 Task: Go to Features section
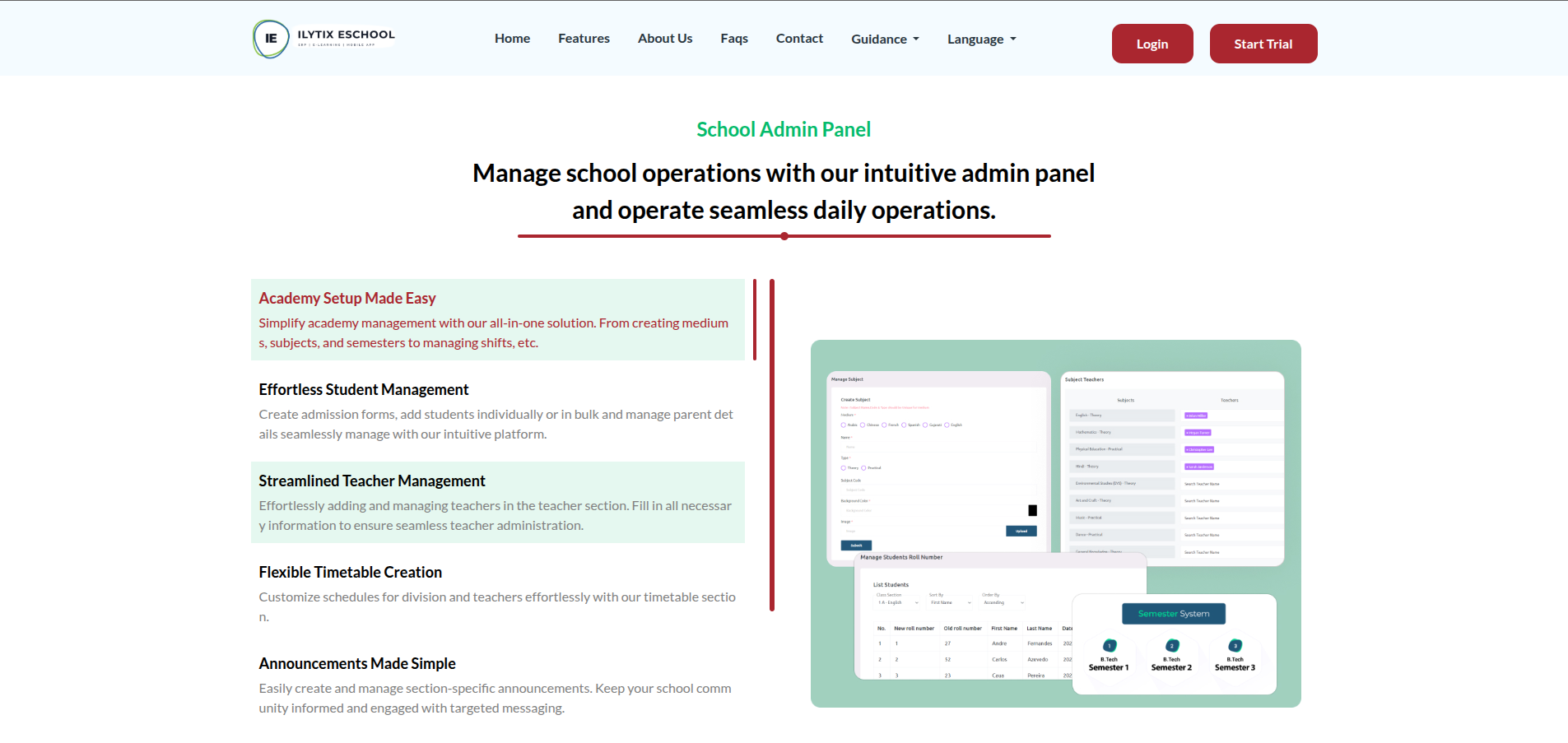point(584,39)
